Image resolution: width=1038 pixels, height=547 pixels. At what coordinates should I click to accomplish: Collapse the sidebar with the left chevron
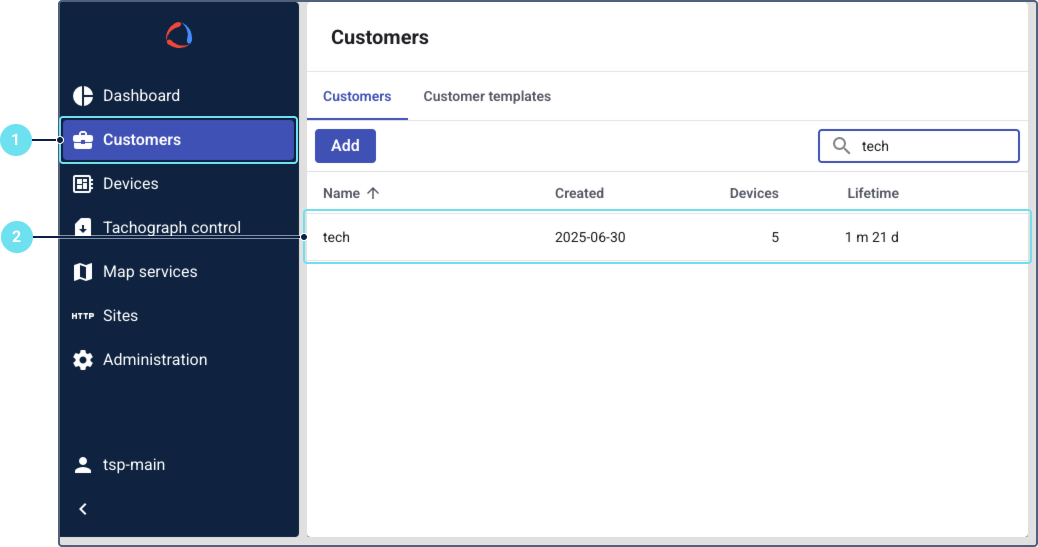pyautogui.click(x=83, y=509)
